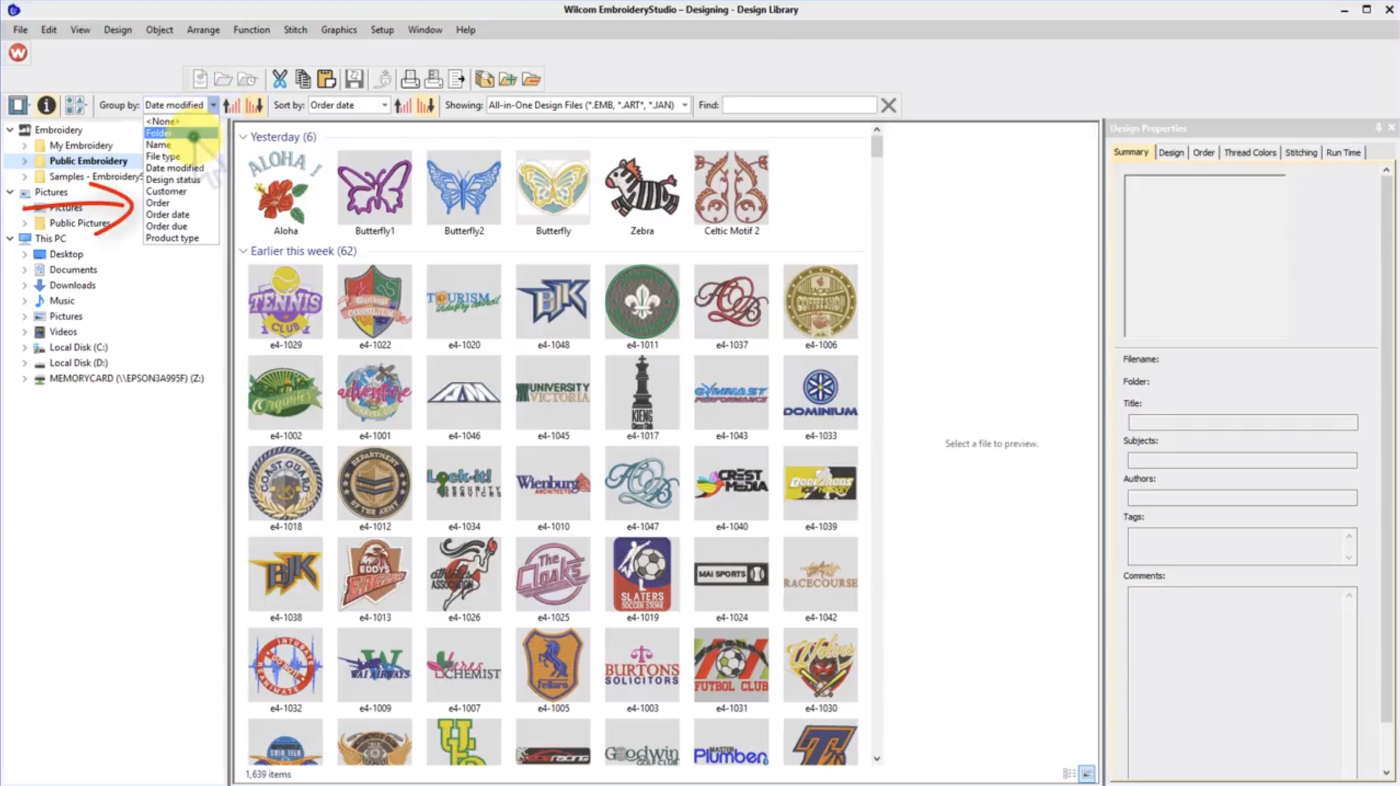
Task: Pin the Design Properties panel
Action: (1378, 128)
